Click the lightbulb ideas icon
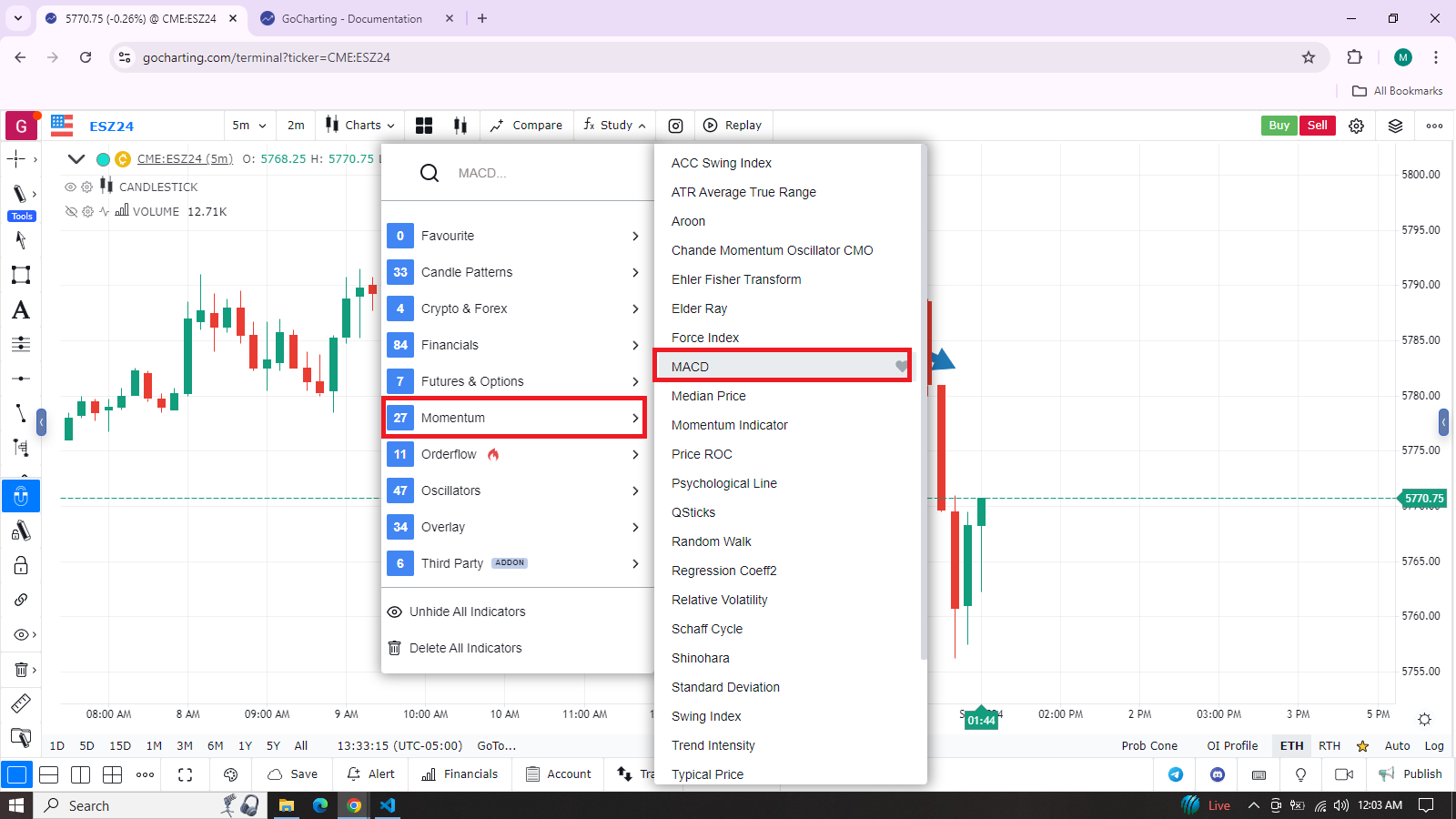The height and width of the screenshot is (819, 1456). [1300, 774]
